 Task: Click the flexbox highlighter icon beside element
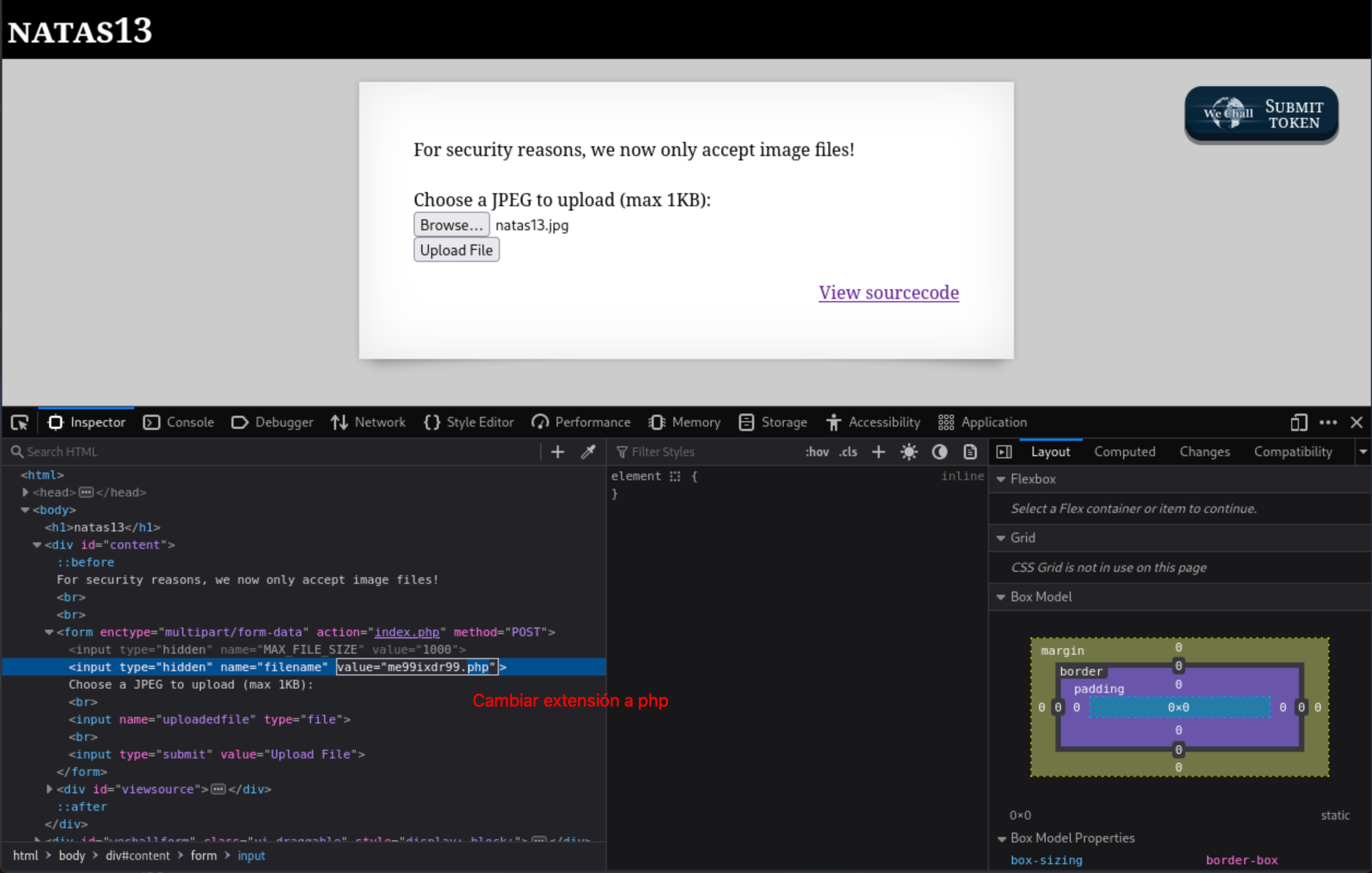click(675, 477)
